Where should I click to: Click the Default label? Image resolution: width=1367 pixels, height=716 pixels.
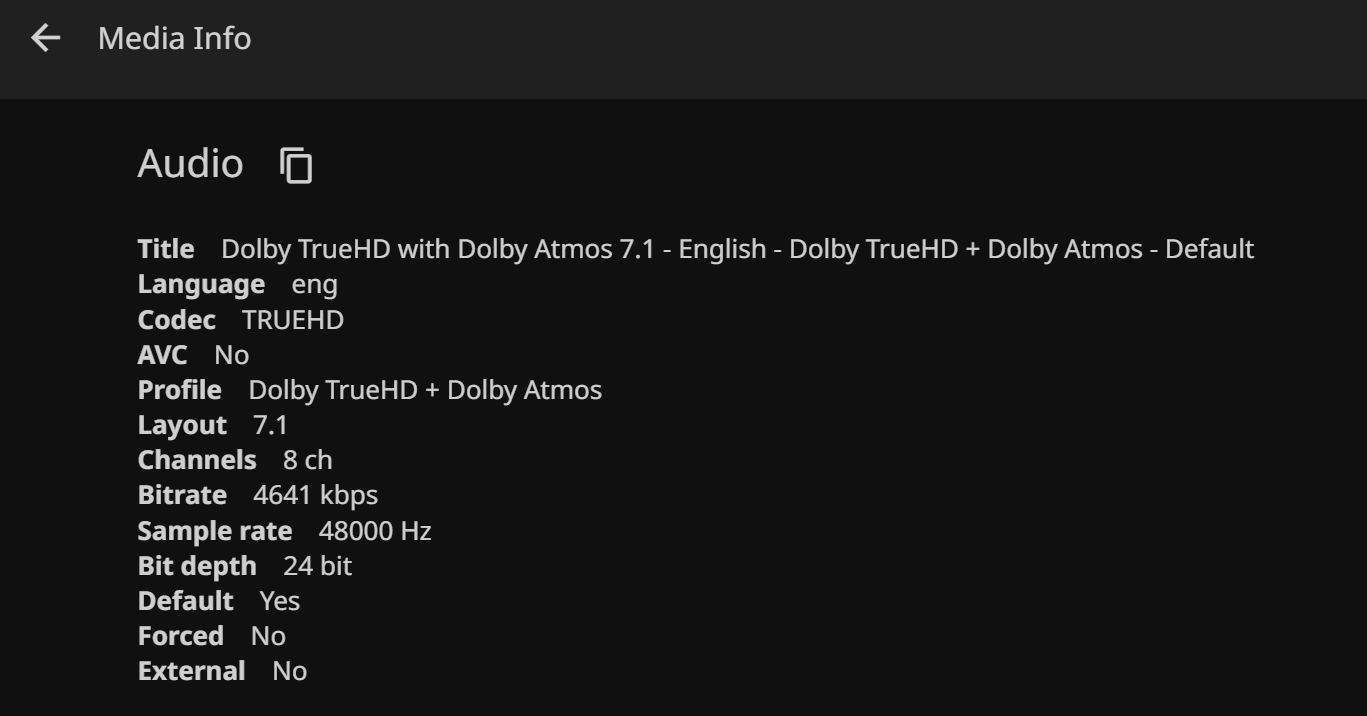click(x=185, y=601)
